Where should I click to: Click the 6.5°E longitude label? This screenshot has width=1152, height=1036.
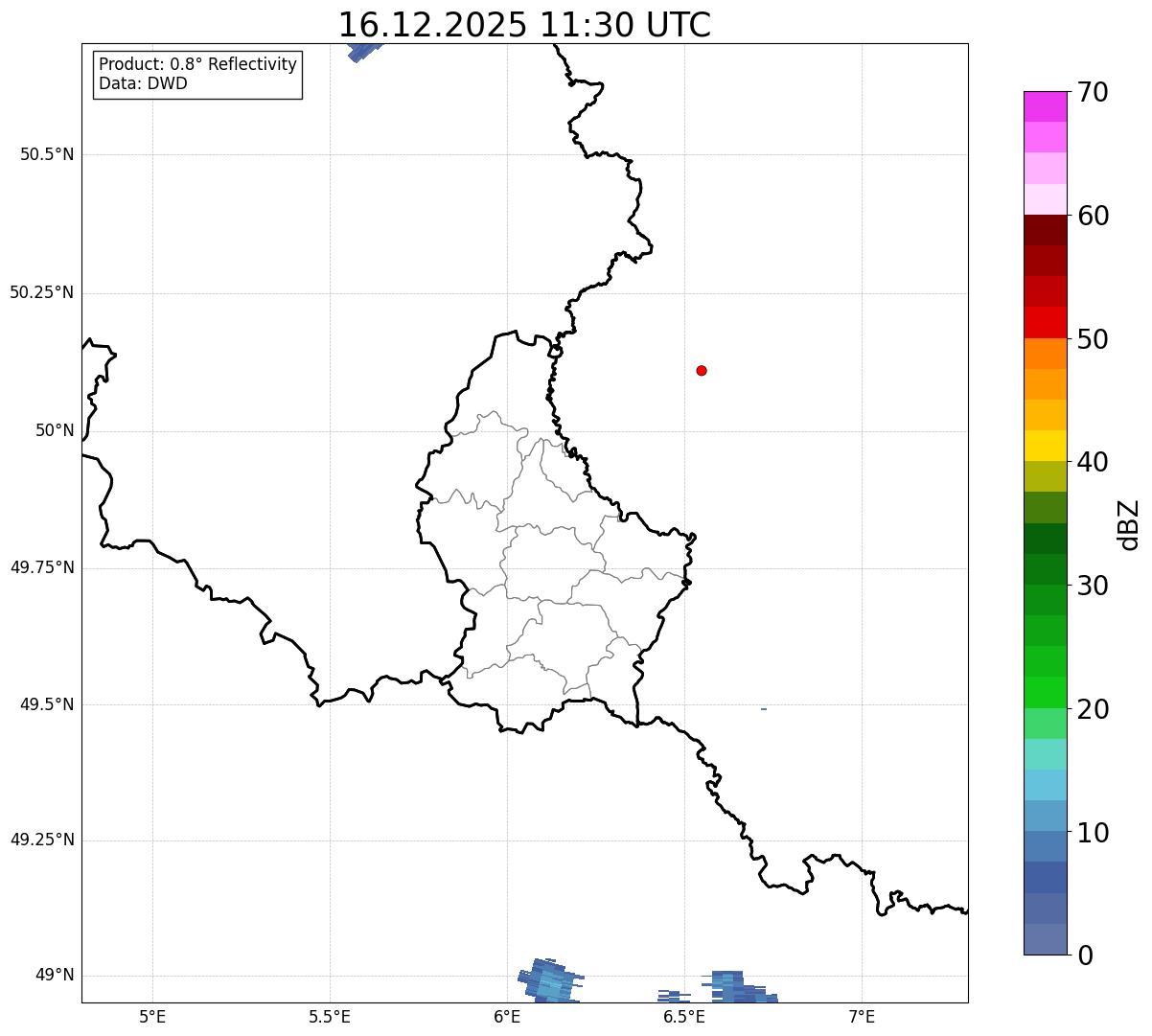pyautogui.click(x=684, y=1016)
